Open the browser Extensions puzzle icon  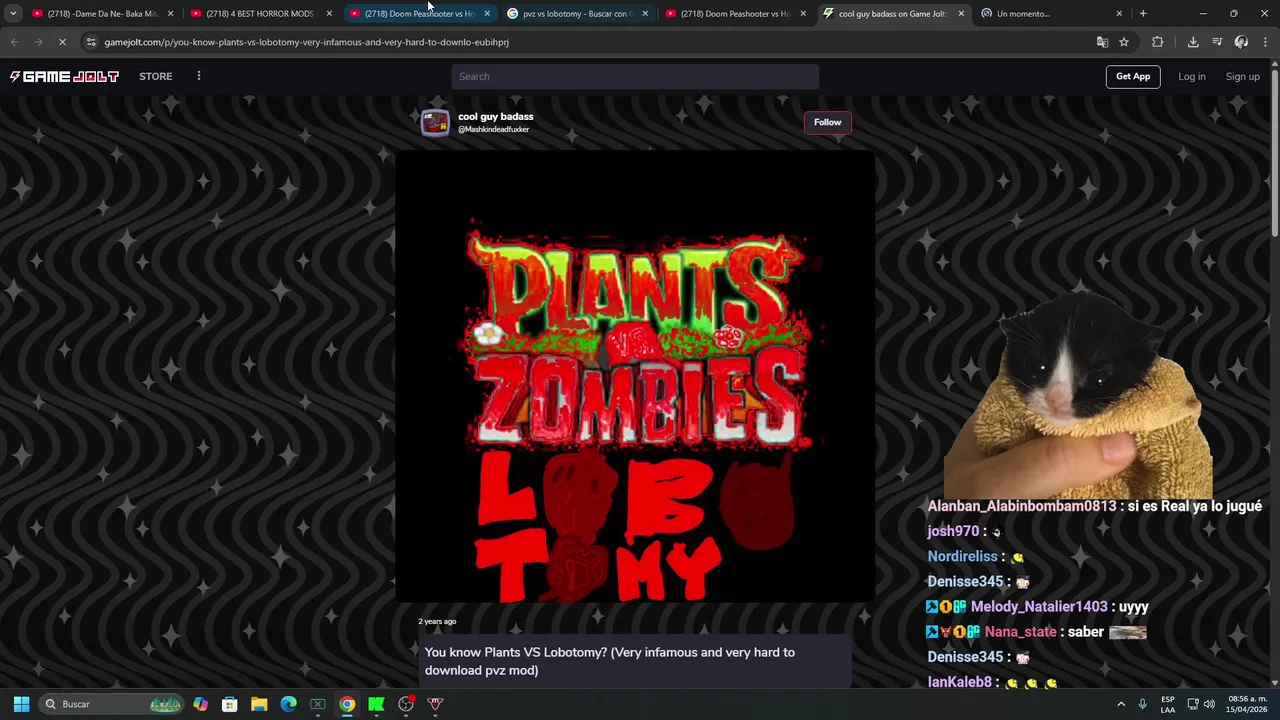click(x=1158, y=42)
